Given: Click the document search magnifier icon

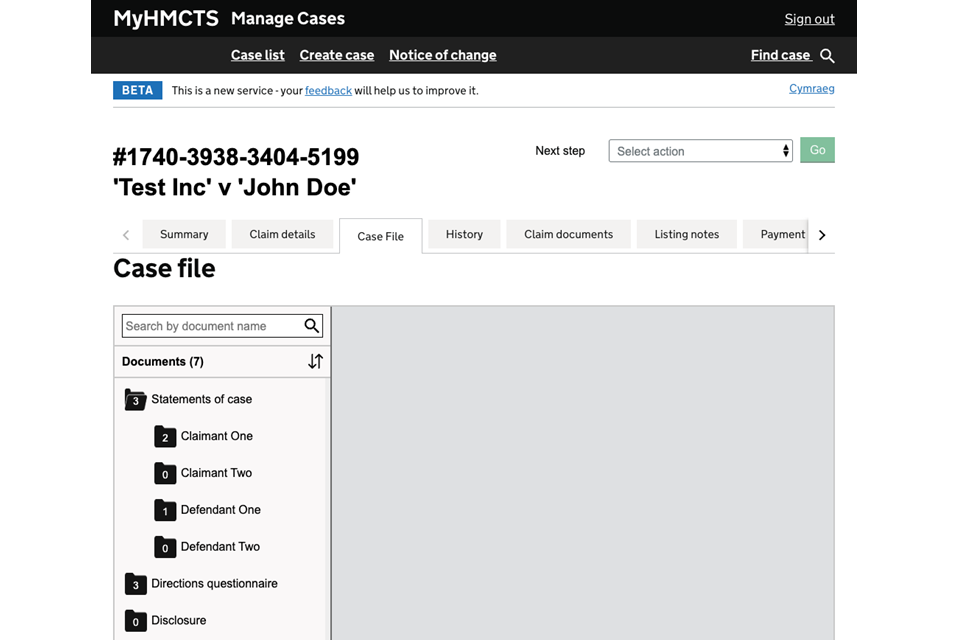Looking at the screenshot, I should coord(312,326).
